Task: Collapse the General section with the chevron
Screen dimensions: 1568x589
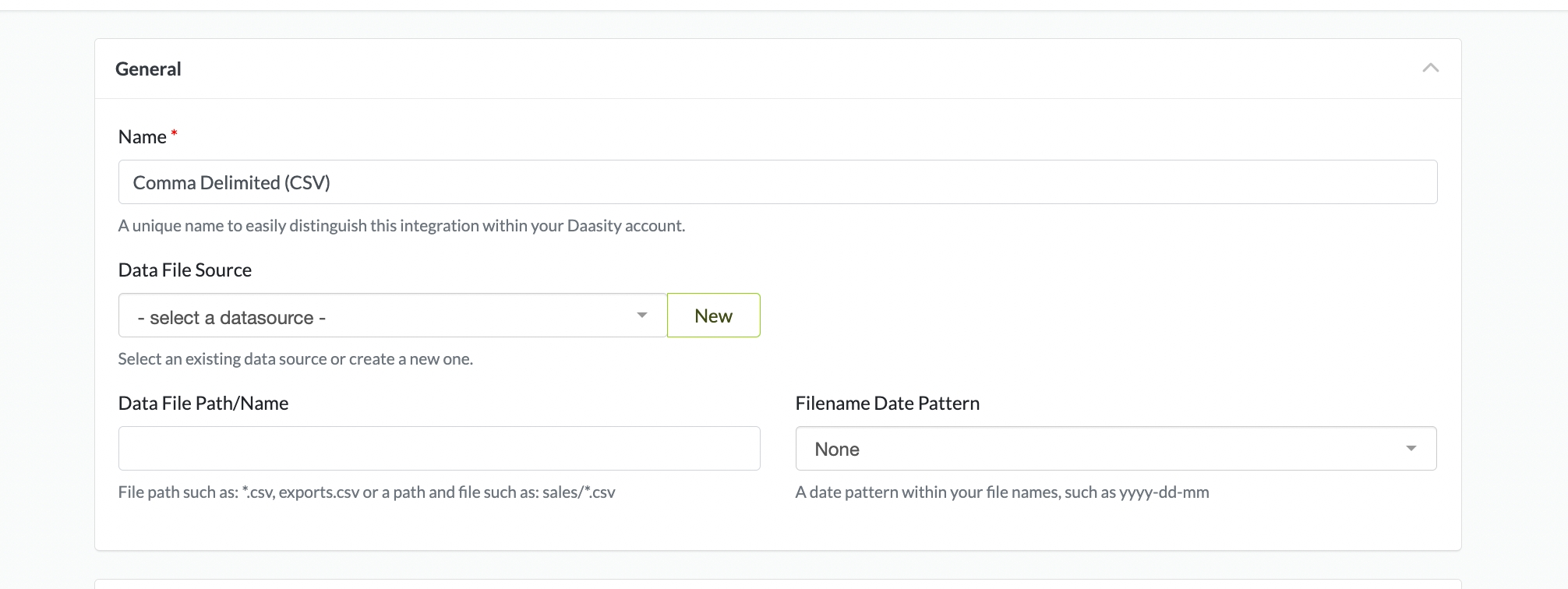Action: pos(1430,69)
